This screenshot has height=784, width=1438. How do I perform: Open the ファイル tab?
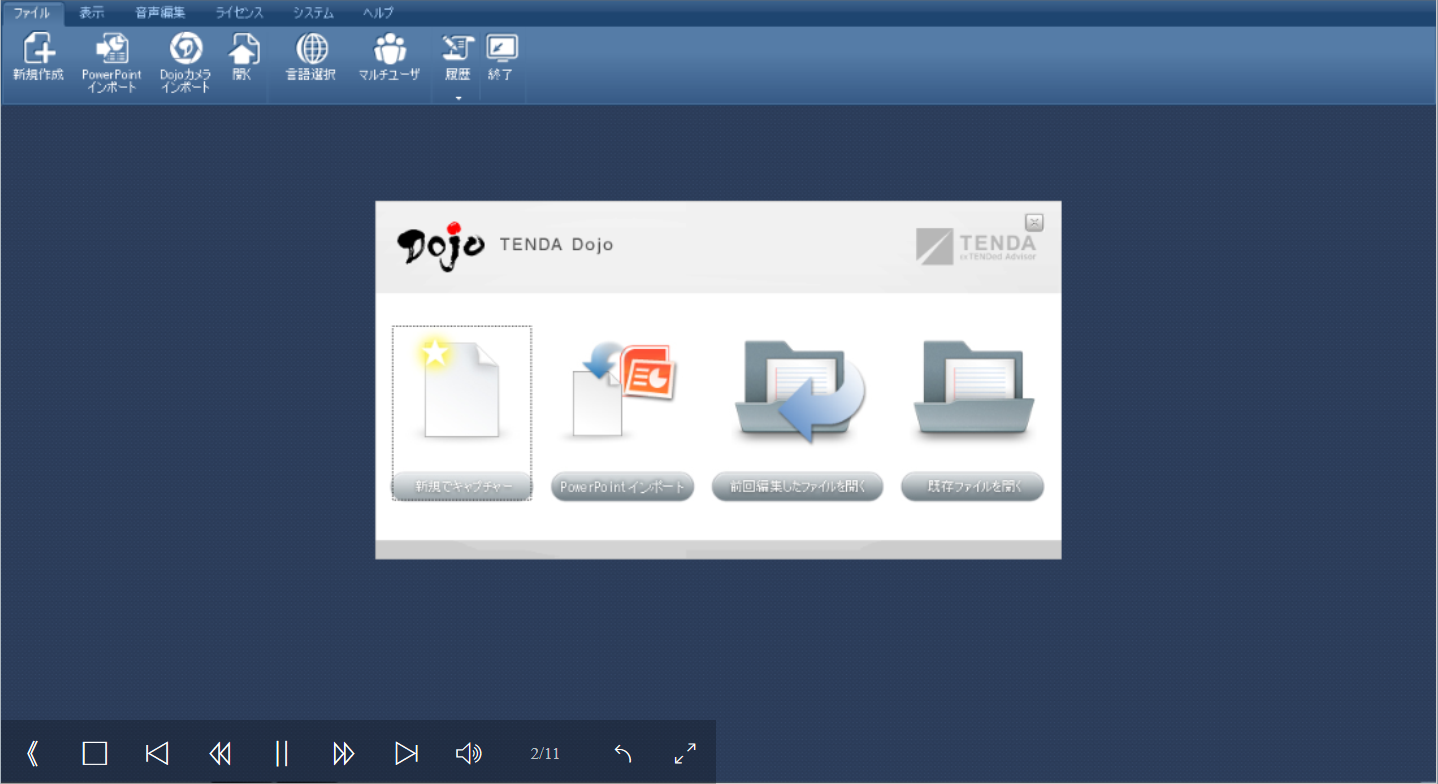point(32,13)
